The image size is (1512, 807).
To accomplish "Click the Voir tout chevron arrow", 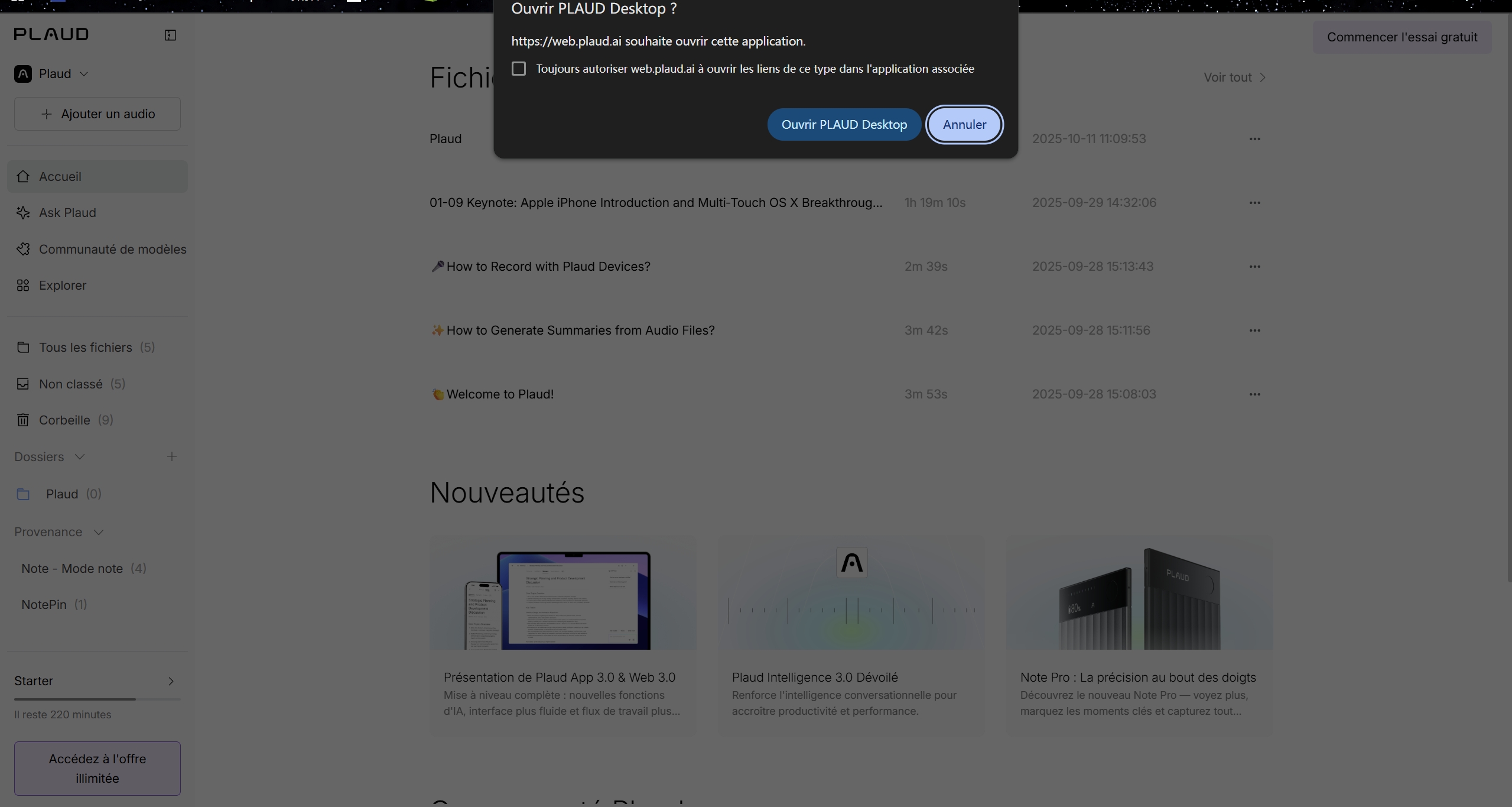I will (x=1262, y=77).
